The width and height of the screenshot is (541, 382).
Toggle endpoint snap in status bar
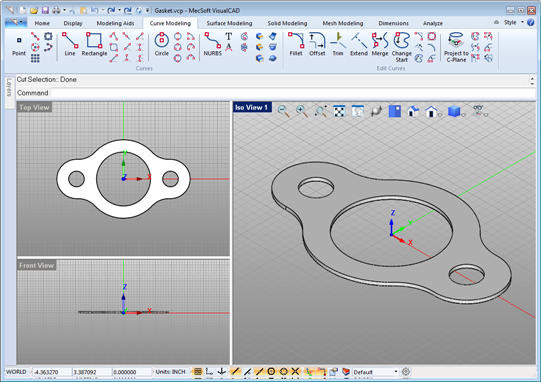235,372
